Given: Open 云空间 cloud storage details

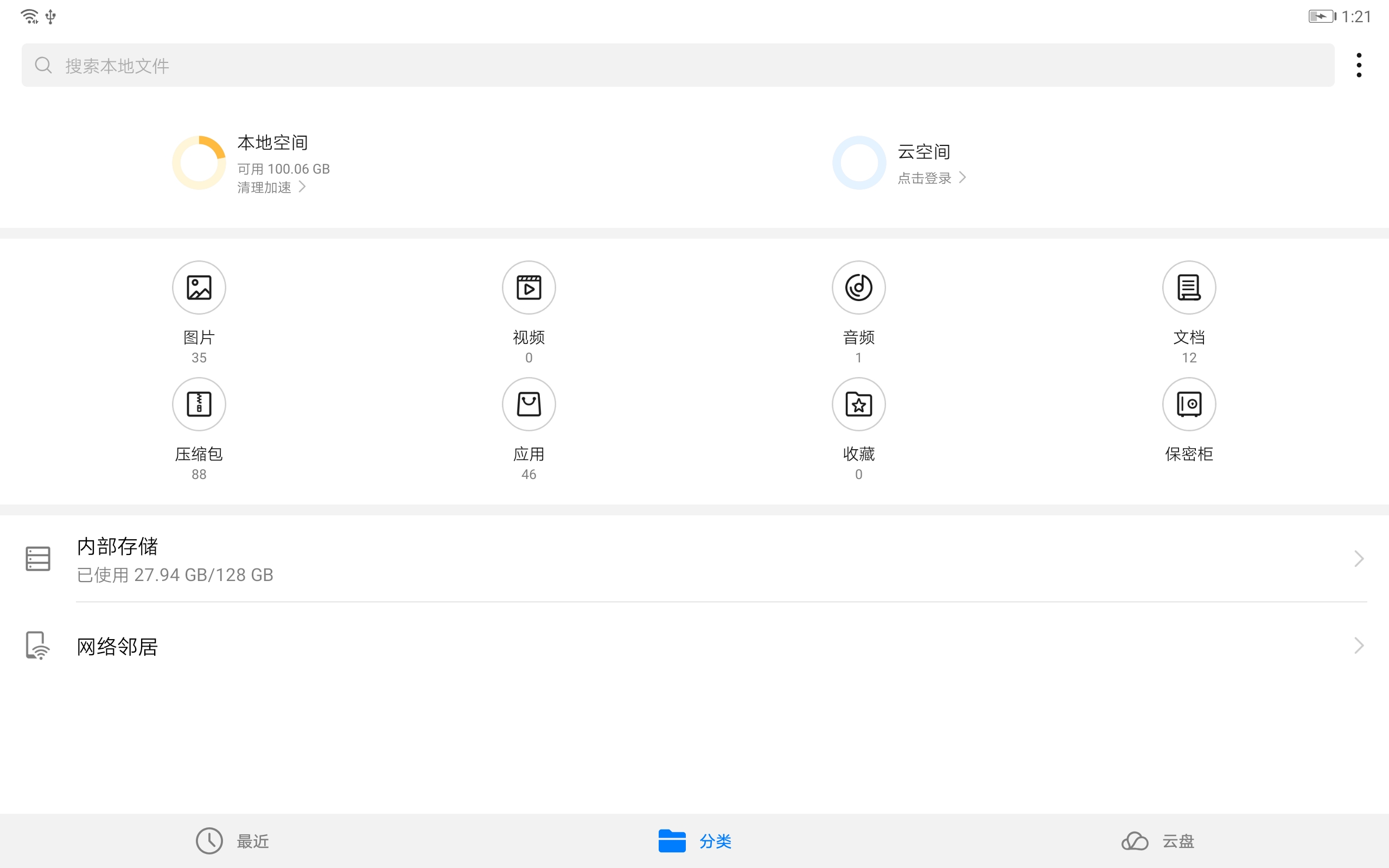Looking at the screenshot, I should coord(923,151).
